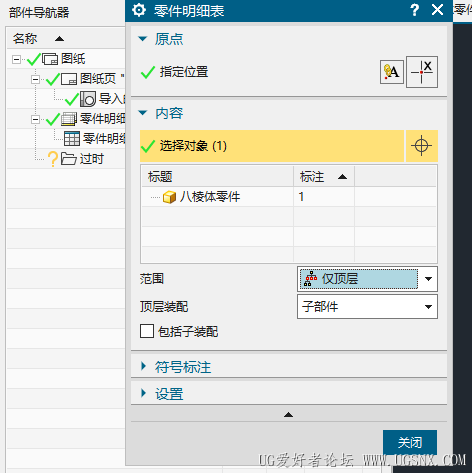Click the select object target icon

tap(421, 146)
